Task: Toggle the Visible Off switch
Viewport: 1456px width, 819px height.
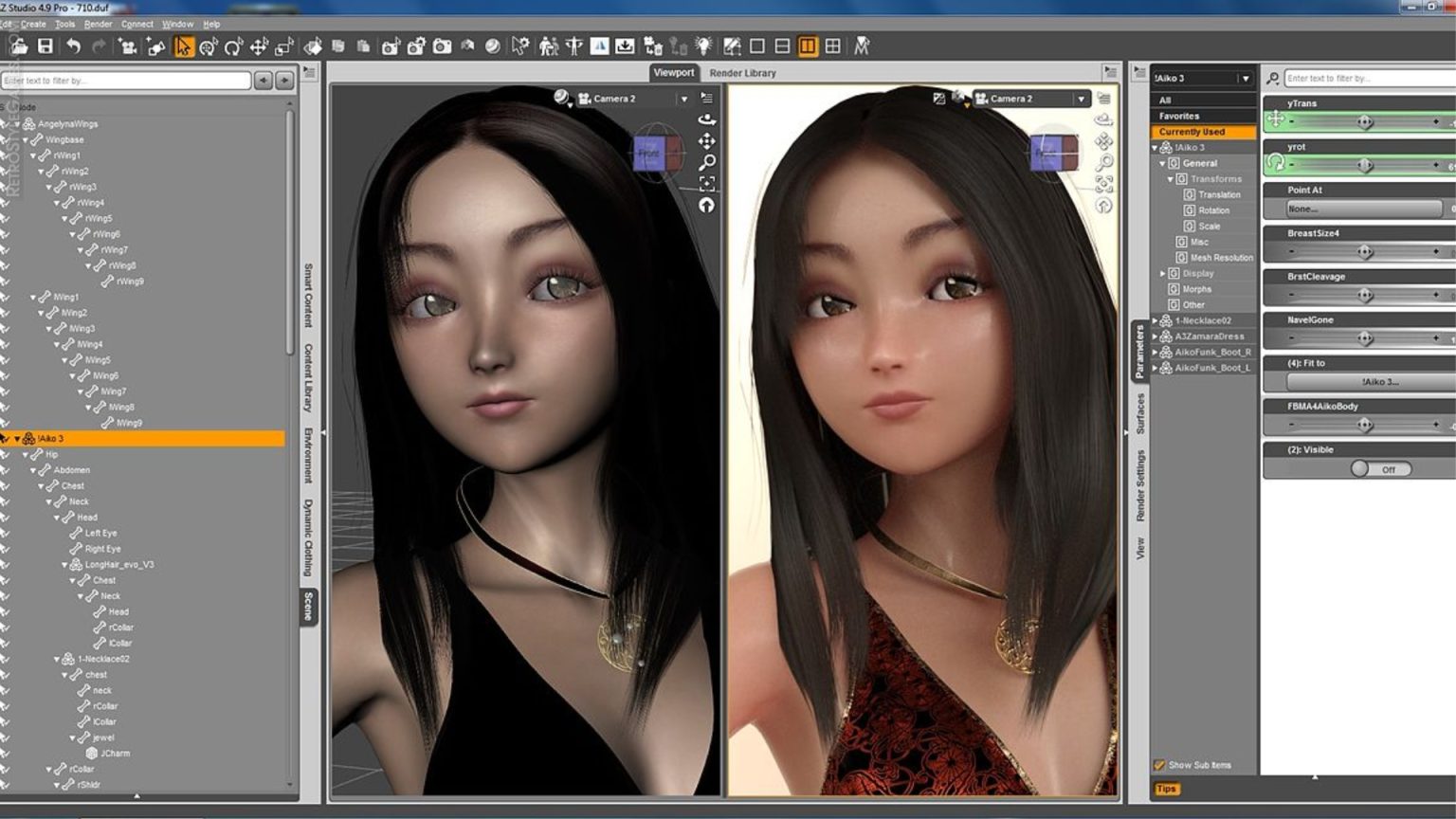Action: [x=1381, y=469]
